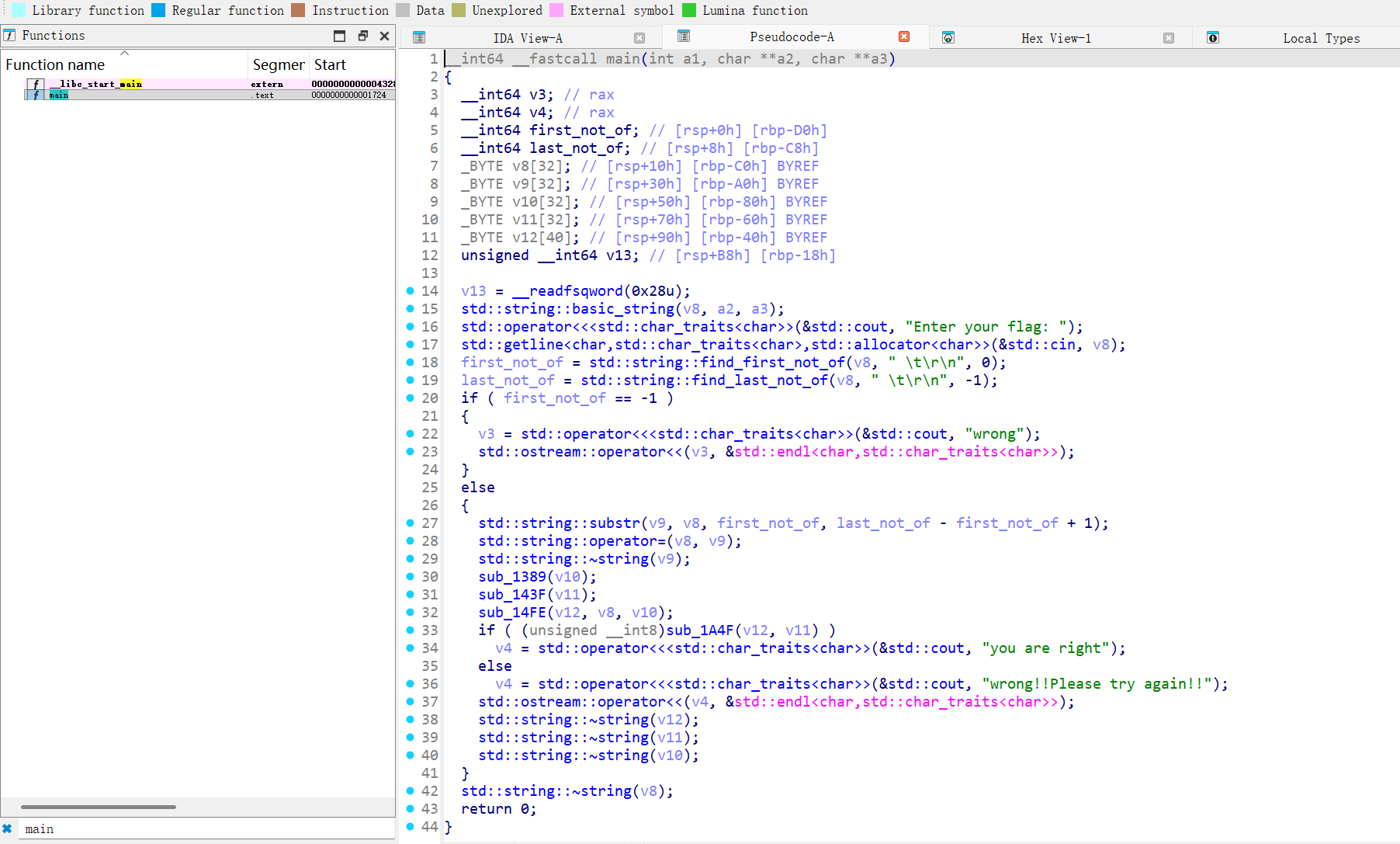Click the f icon beside __libc_start_main

pyautogui.click(x=36, y=84)
